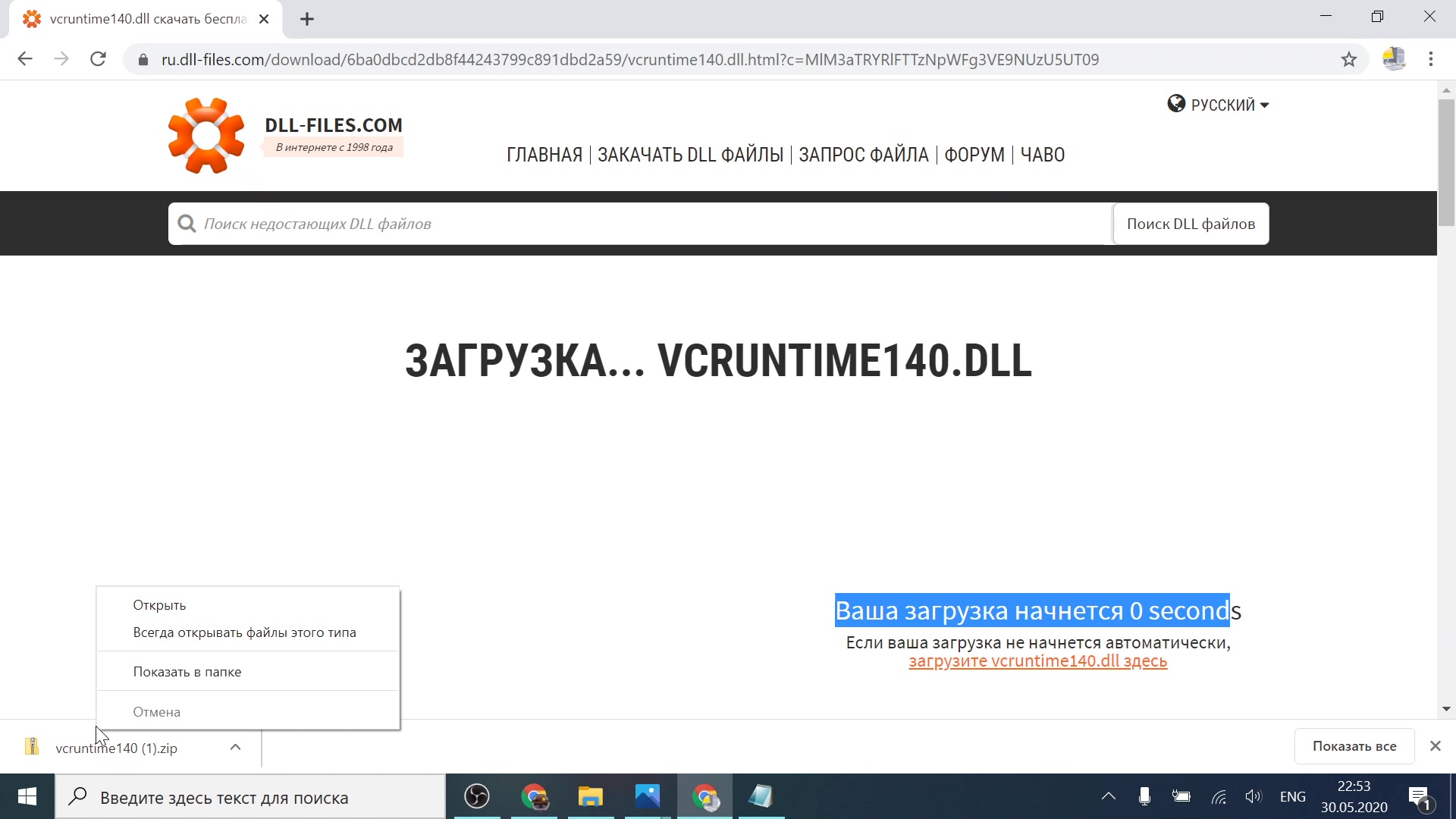The image size is (1456, 819).
Task: Click the Поиск DLL файлов button
Action: 1191,224
